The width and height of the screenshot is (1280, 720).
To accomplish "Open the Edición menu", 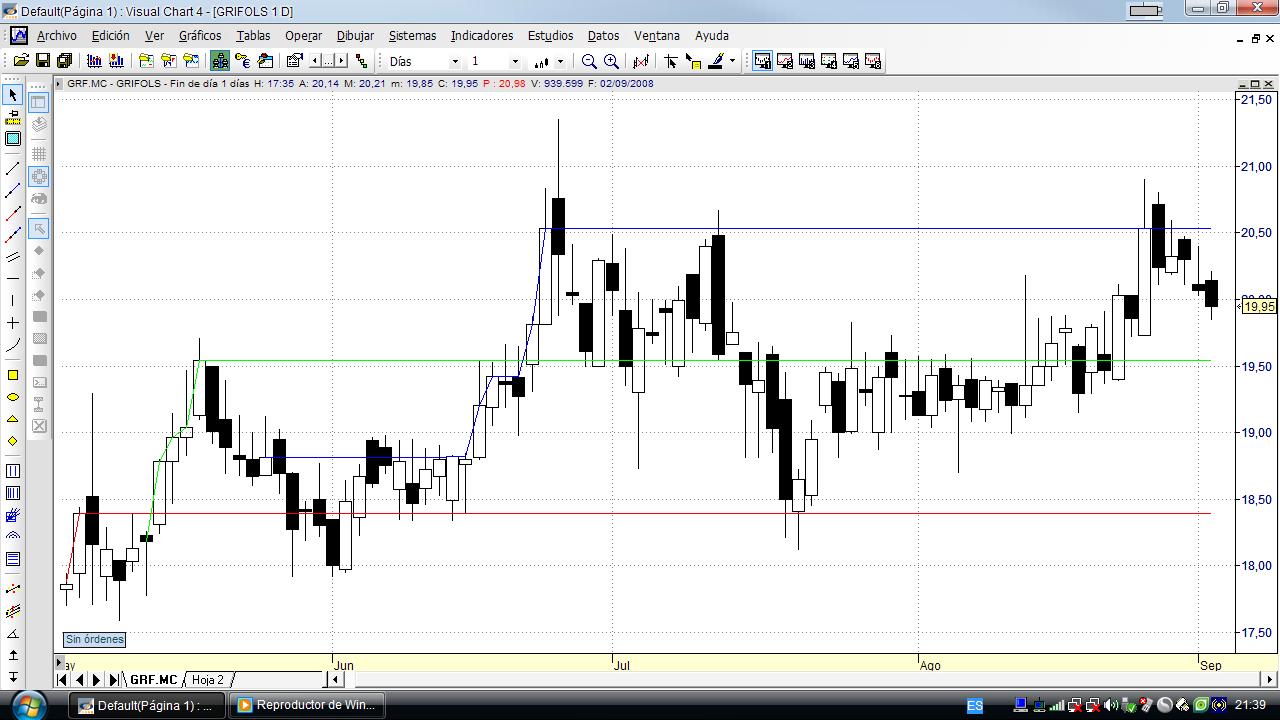I will 111,35.
